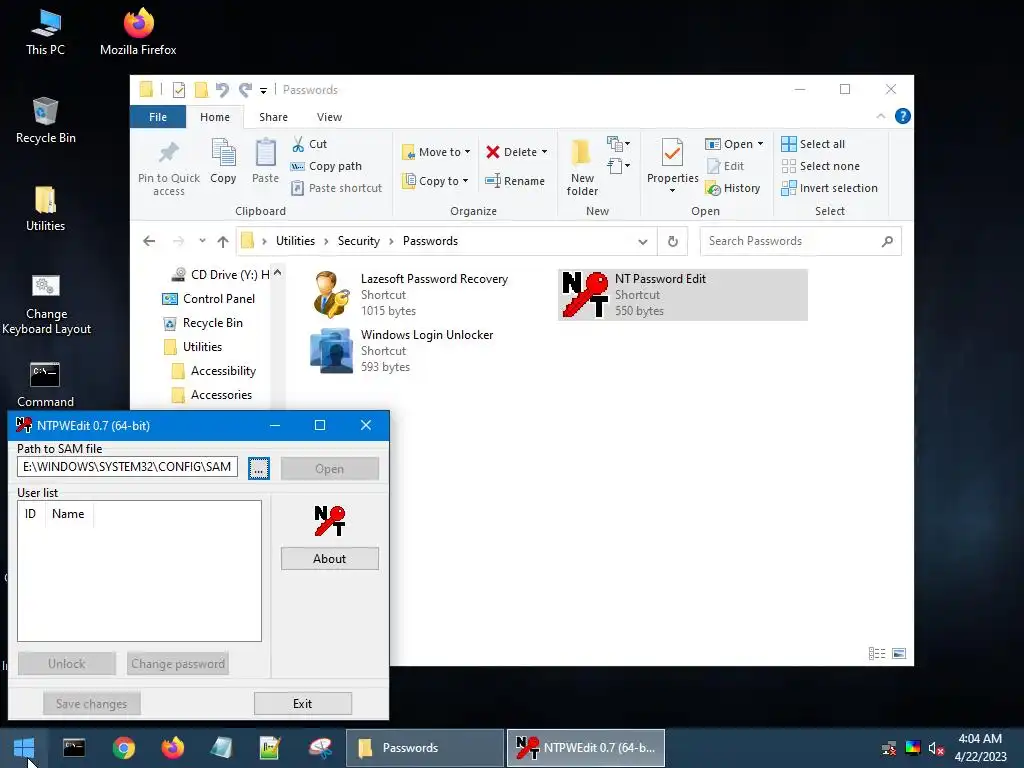Screen dimensions: 1024x768
Task: Collapse the ribbon with chevron
Action: [x=880, y=116]
